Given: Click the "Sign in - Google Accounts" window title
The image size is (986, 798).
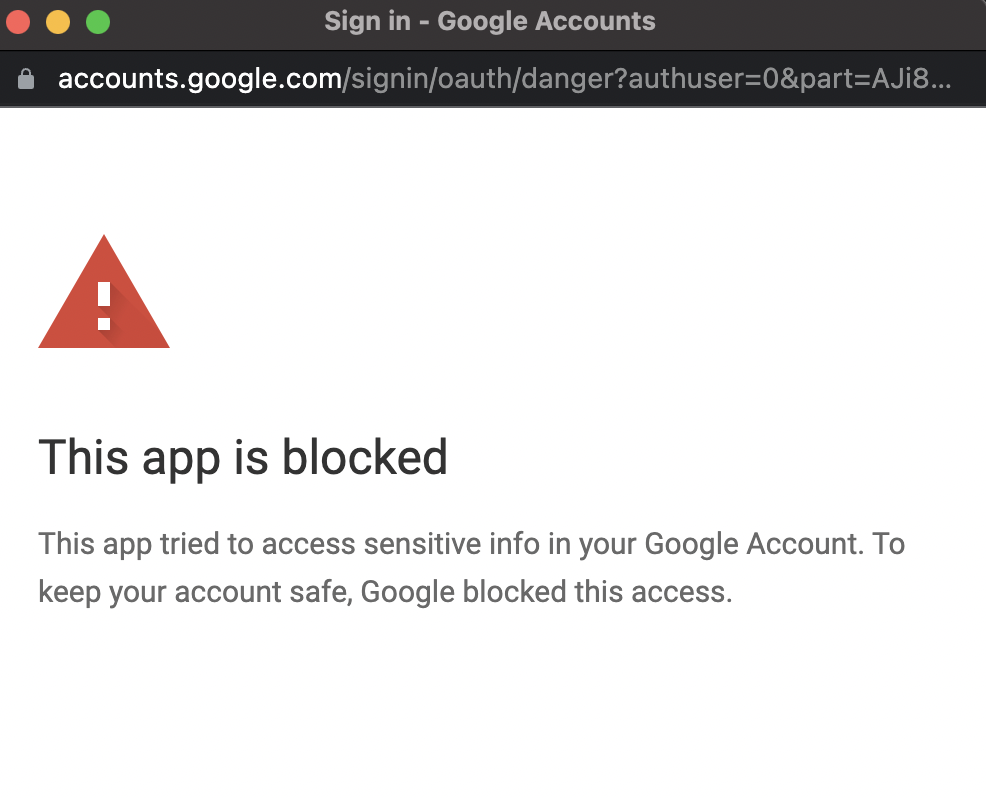Looking at the screenshot, I should click(x=490, y=21).
